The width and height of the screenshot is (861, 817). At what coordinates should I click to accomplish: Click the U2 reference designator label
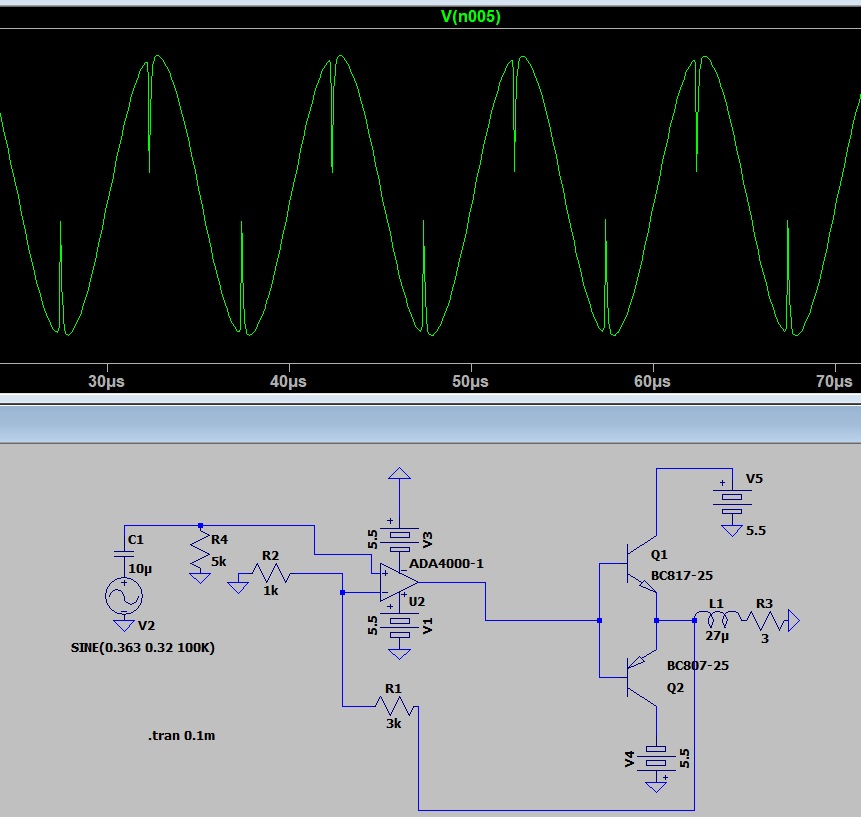[x=417, y=602]
